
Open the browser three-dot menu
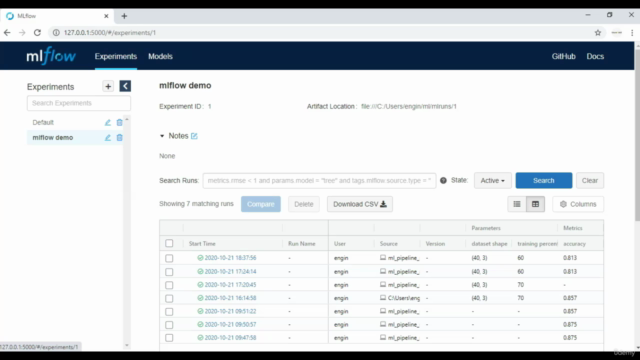632,33
